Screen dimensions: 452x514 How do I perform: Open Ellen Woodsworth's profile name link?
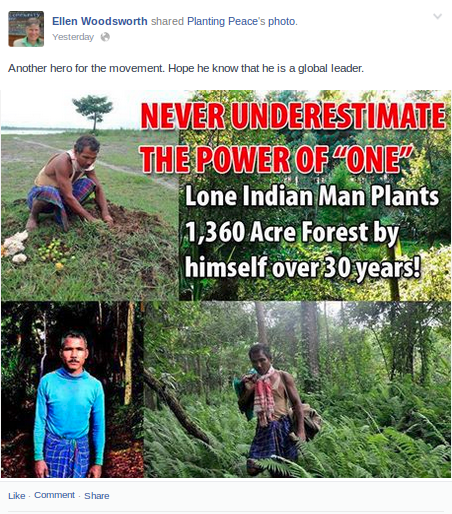100,21
